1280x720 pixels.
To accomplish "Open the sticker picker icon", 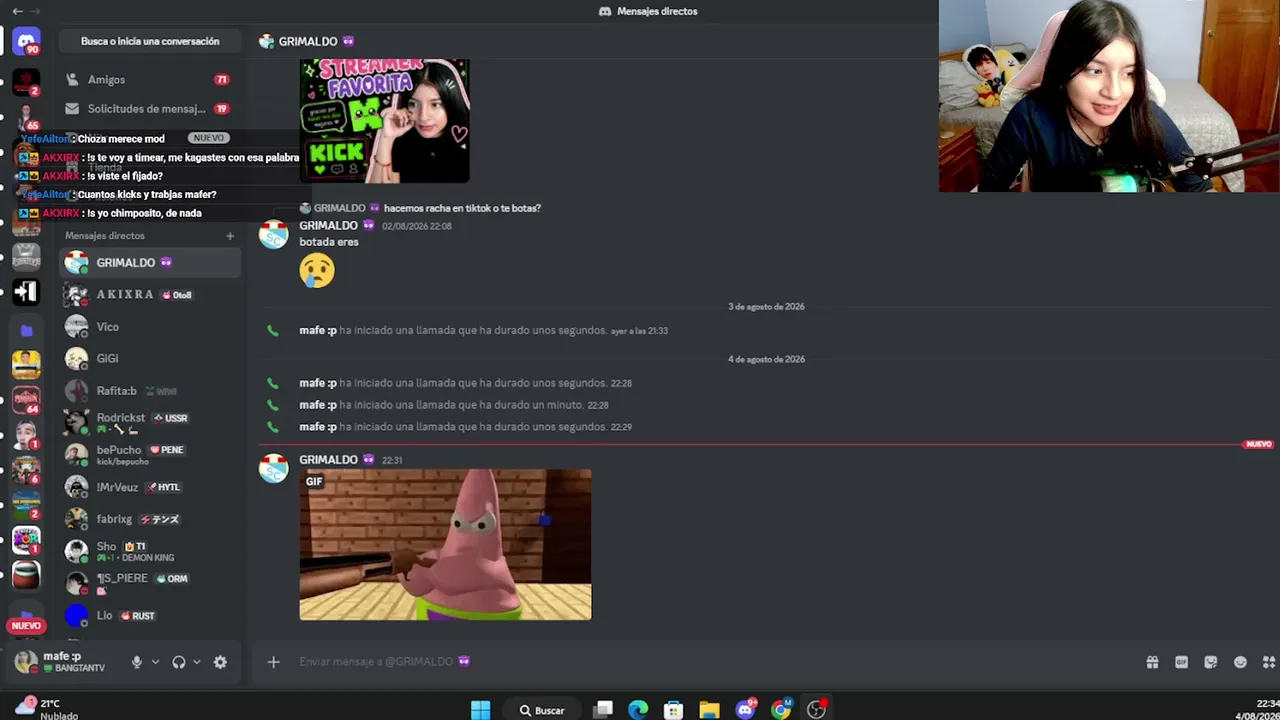I will 1211,662.
